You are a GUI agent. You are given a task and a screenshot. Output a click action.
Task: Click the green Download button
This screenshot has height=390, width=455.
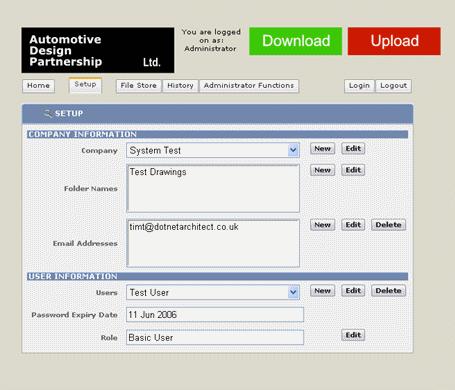pyautogui.click(x=295, y=41)
